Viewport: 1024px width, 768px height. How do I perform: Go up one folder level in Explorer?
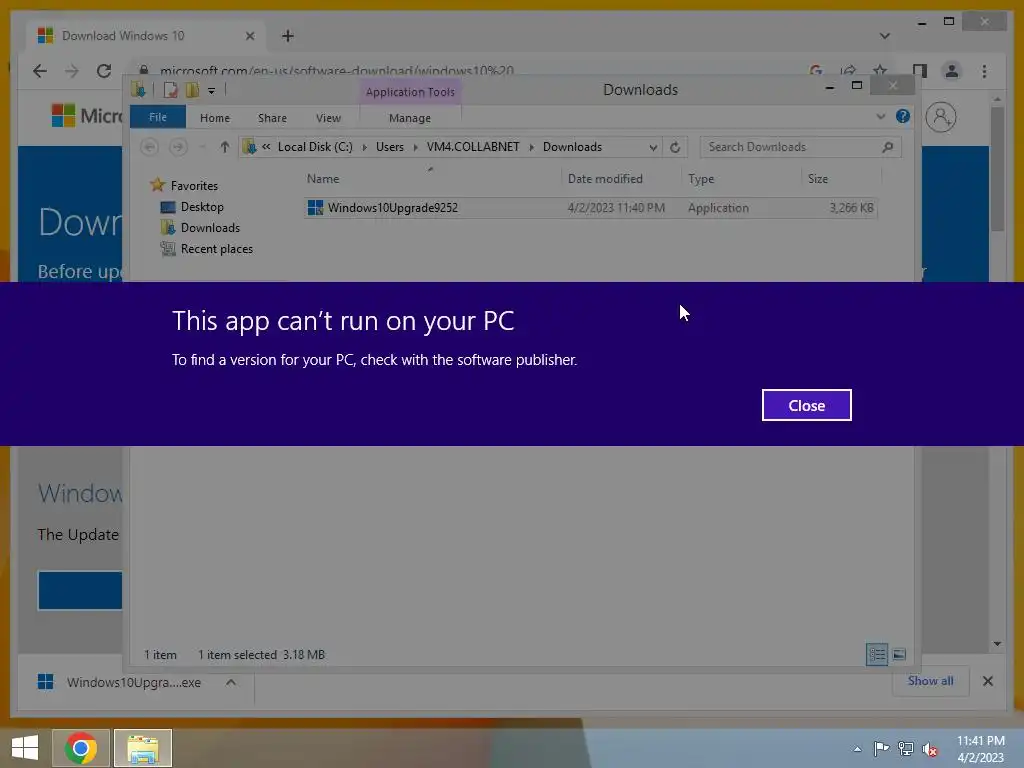click(224, 147)
